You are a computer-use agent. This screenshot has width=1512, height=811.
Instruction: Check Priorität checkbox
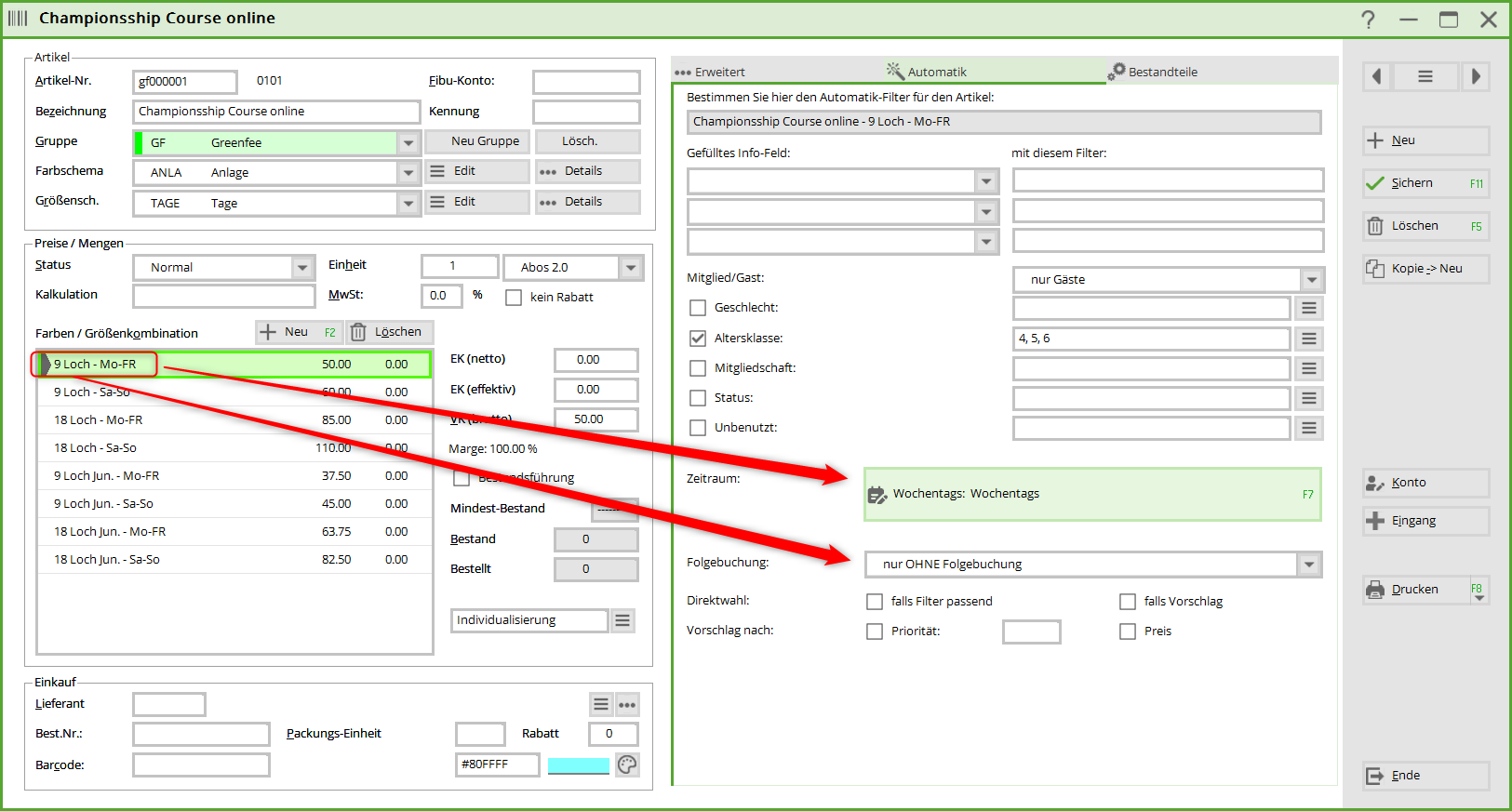click(x=875, y=632)
